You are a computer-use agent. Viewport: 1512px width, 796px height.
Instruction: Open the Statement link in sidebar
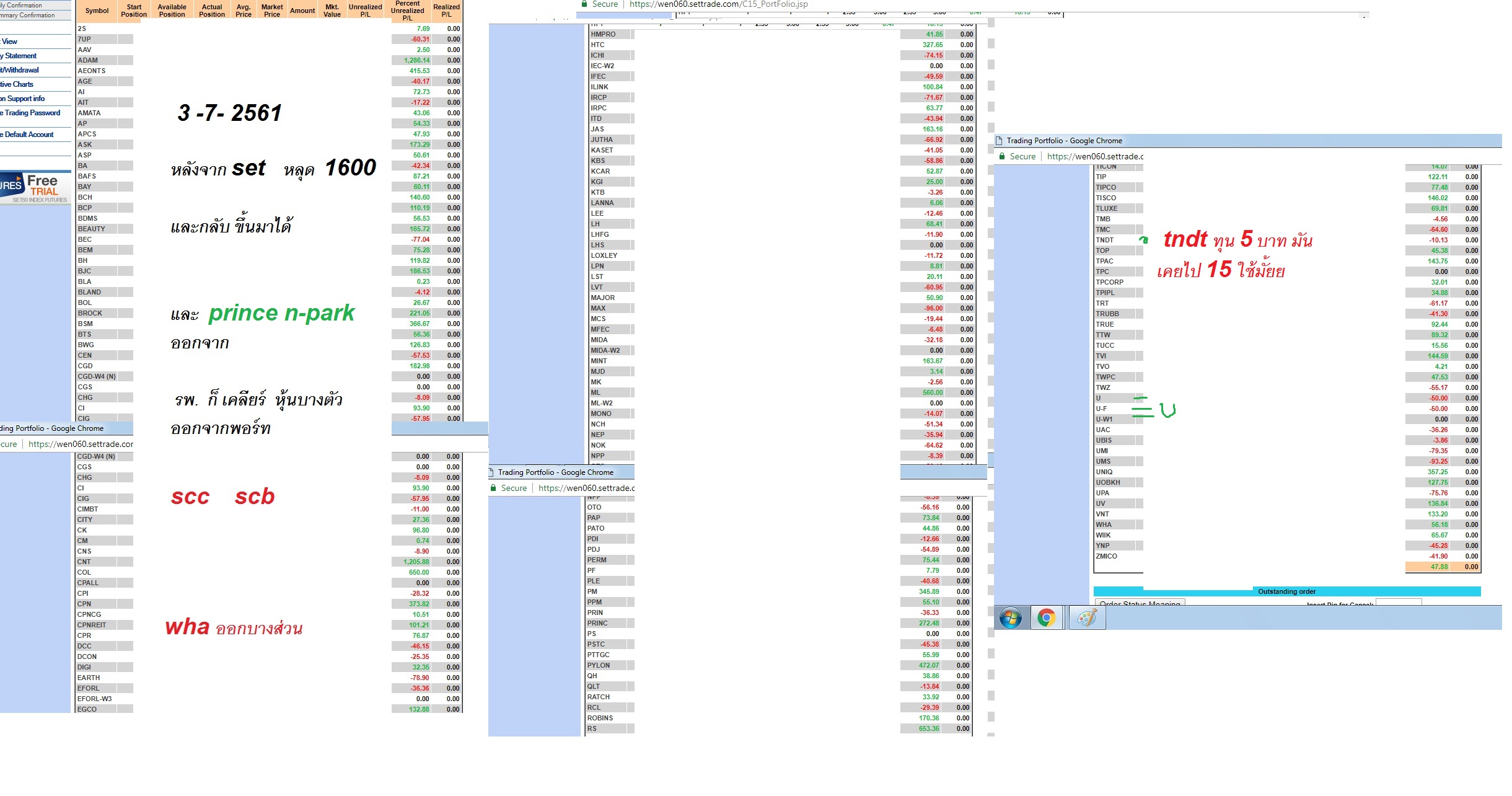point(19,56)
